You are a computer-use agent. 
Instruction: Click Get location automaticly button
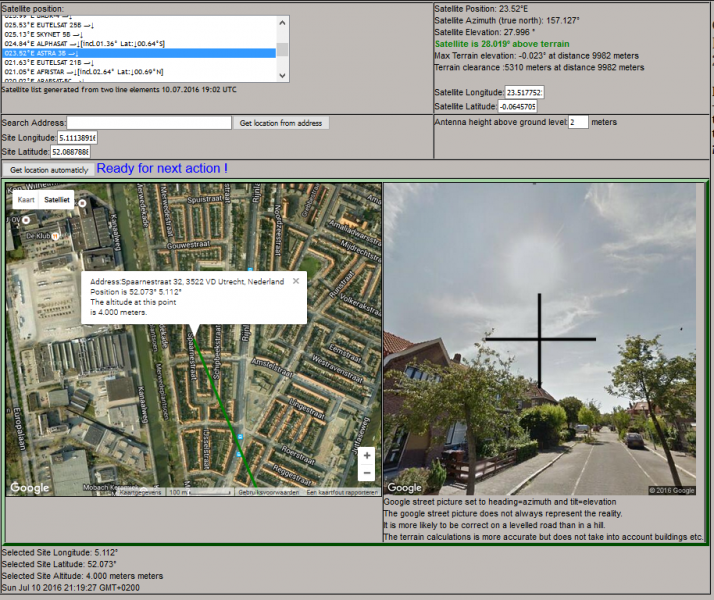click(49, 170)
